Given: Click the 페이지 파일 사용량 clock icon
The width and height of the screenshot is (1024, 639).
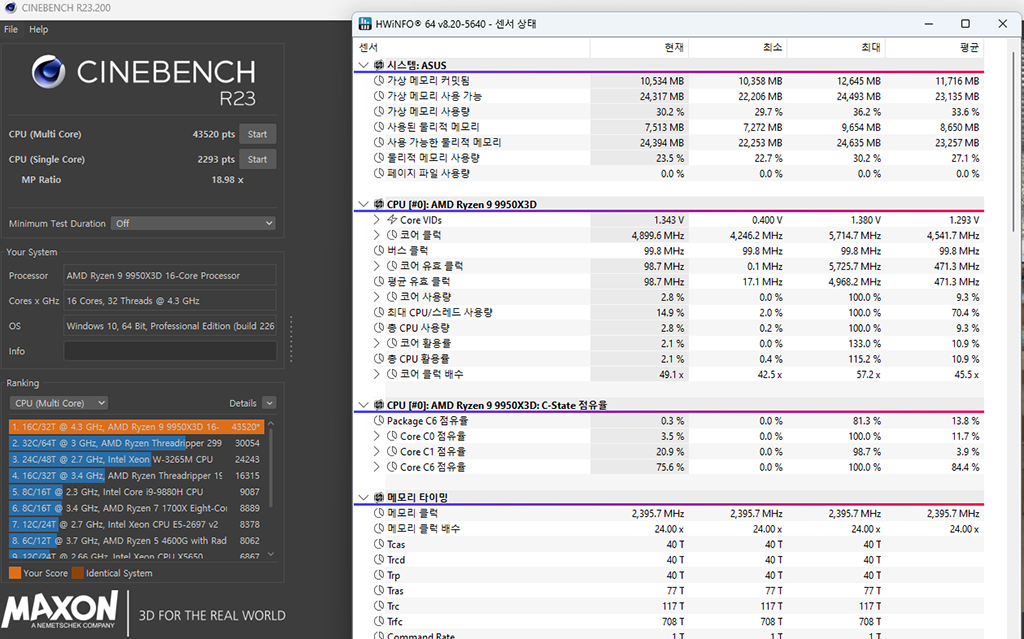Looking at the screenshot, I should [379, 173].
